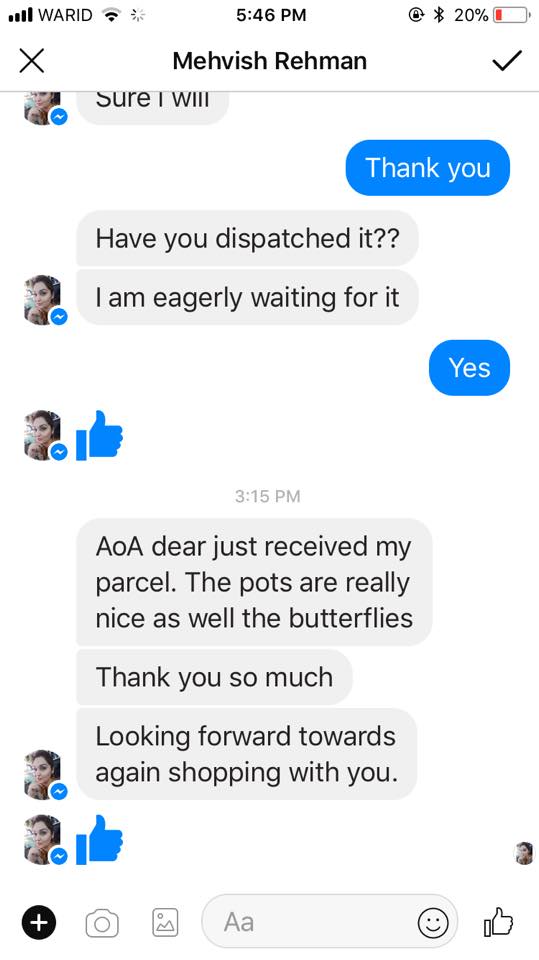The width and height of the screenshot is (539, 960).
Task: Select the 'Have you dispatched it??' message
Action: 247,238
